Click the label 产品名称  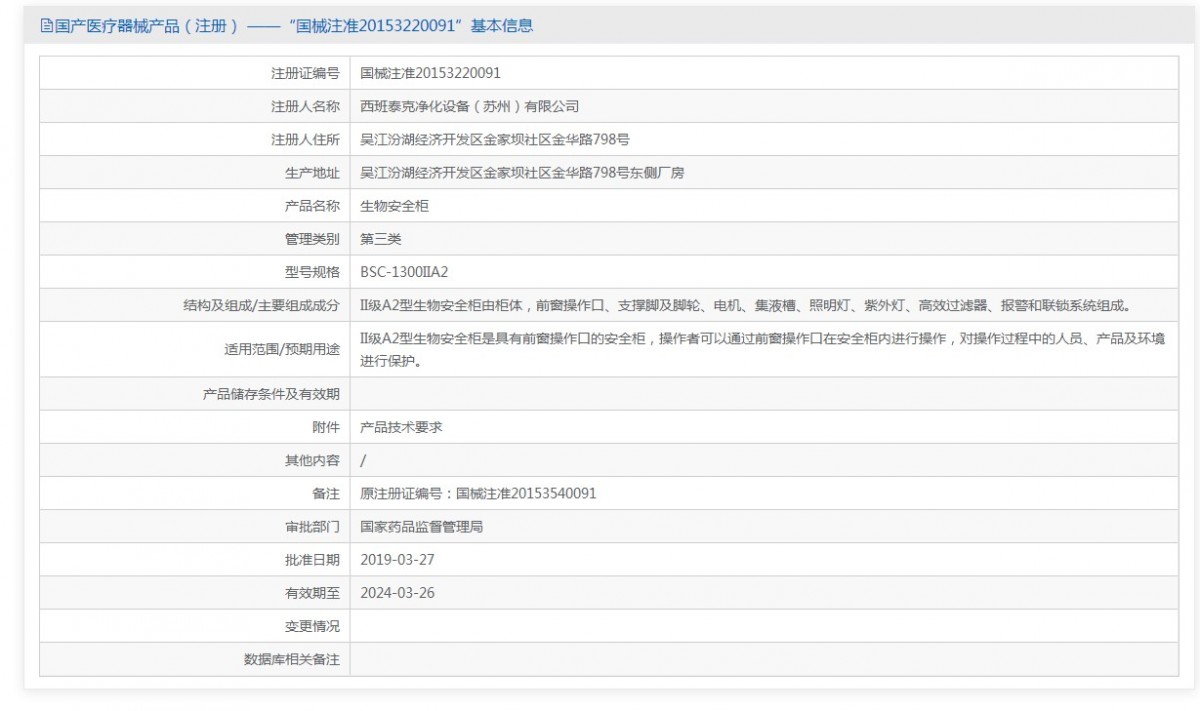tap(312, 205)
